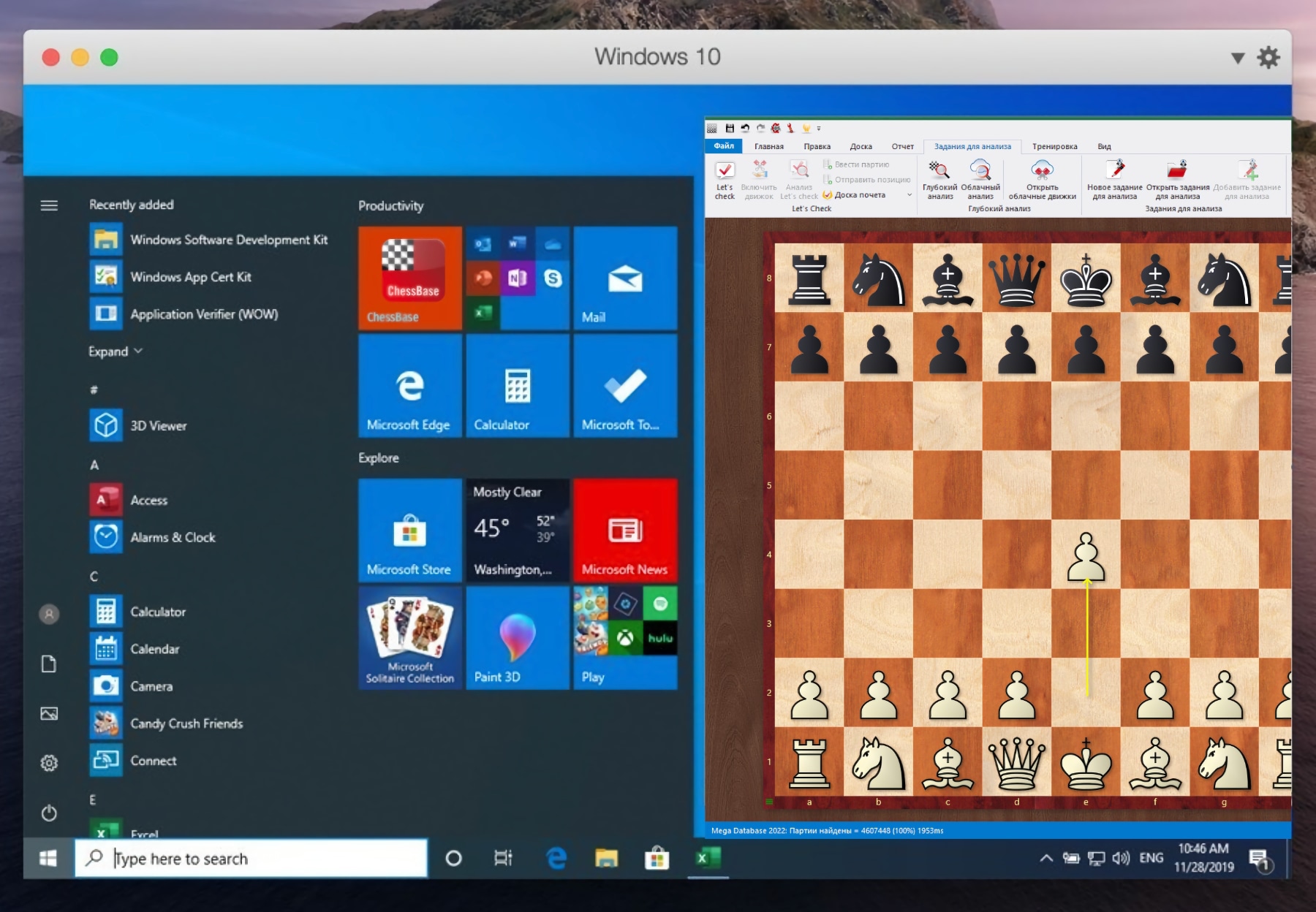Open Mail tile in Start menu
The image size is (1316, 912).
pos(625,278)
